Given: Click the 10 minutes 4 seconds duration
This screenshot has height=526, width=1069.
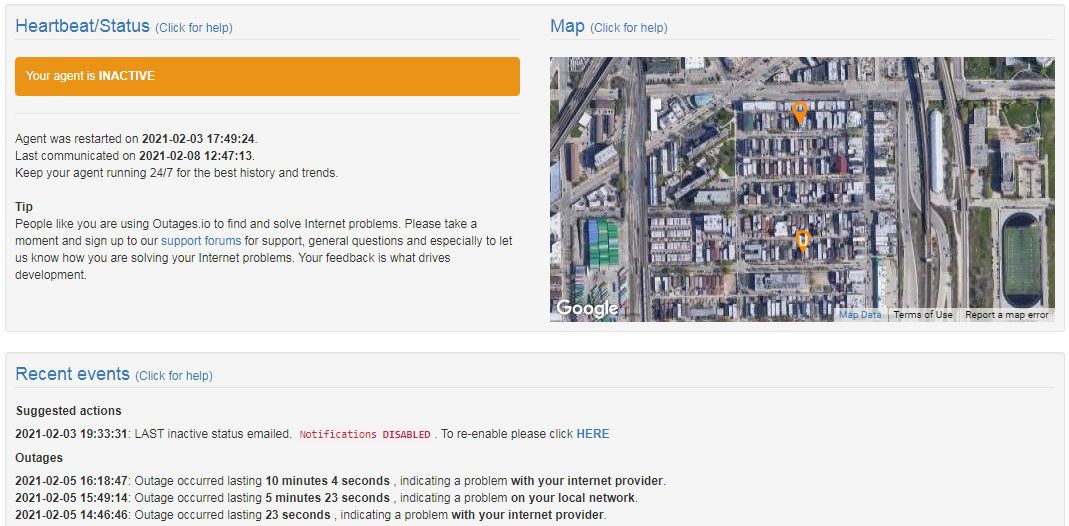Looking at the screenshot, I should (x=328, y=481).
